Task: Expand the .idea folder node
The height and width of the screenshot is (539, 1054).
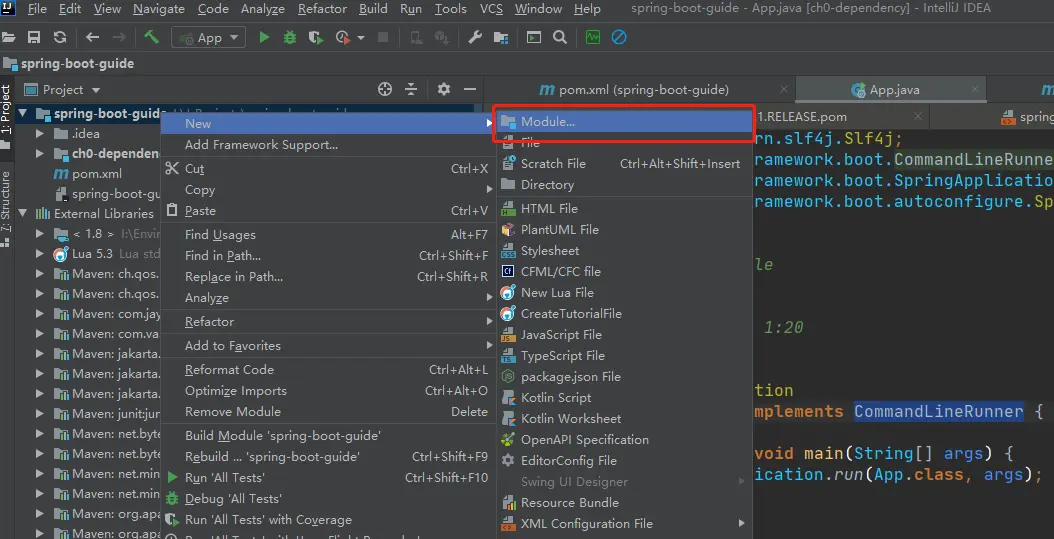Action: point(41,134)
